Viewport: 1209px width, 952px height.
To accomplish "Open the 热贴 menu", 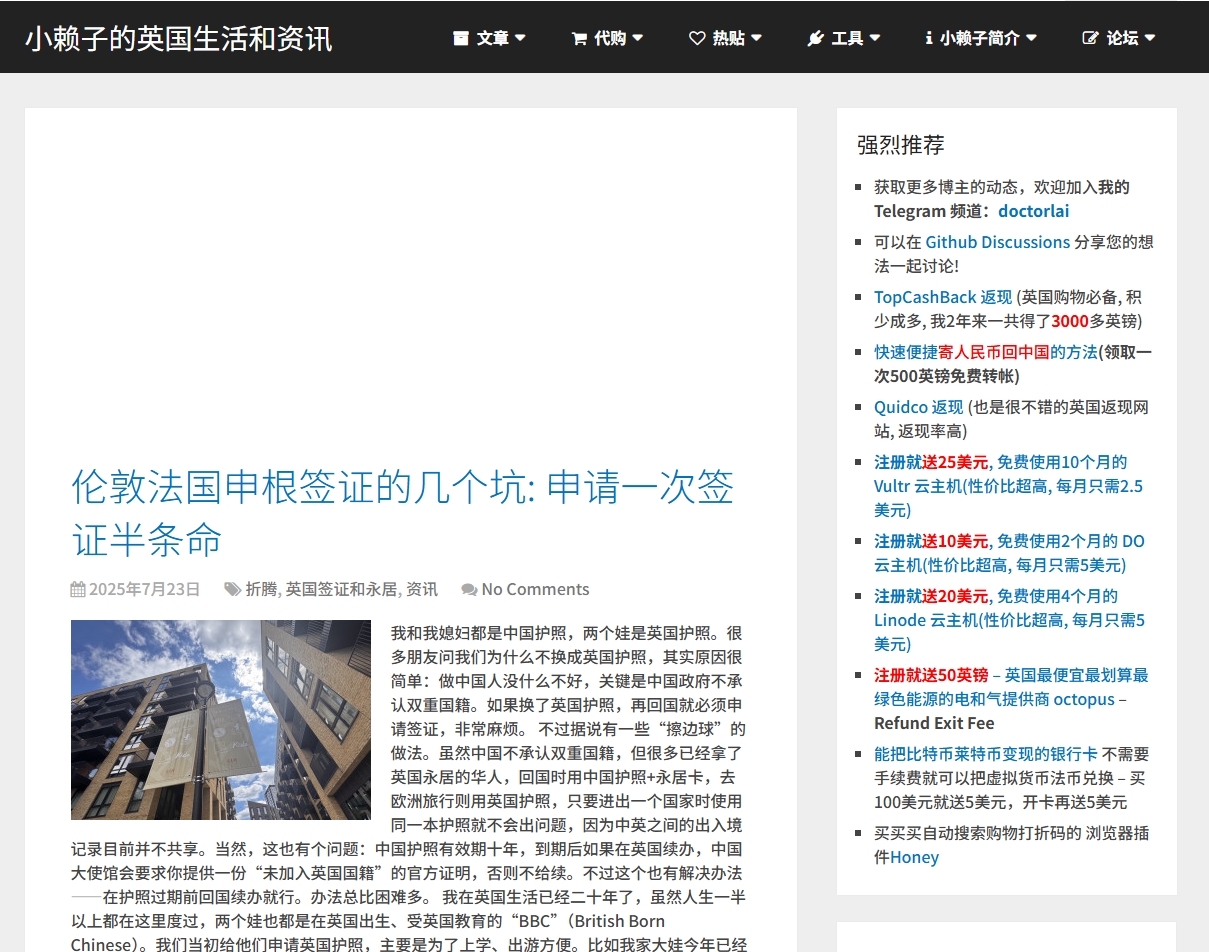I will 726,38.
